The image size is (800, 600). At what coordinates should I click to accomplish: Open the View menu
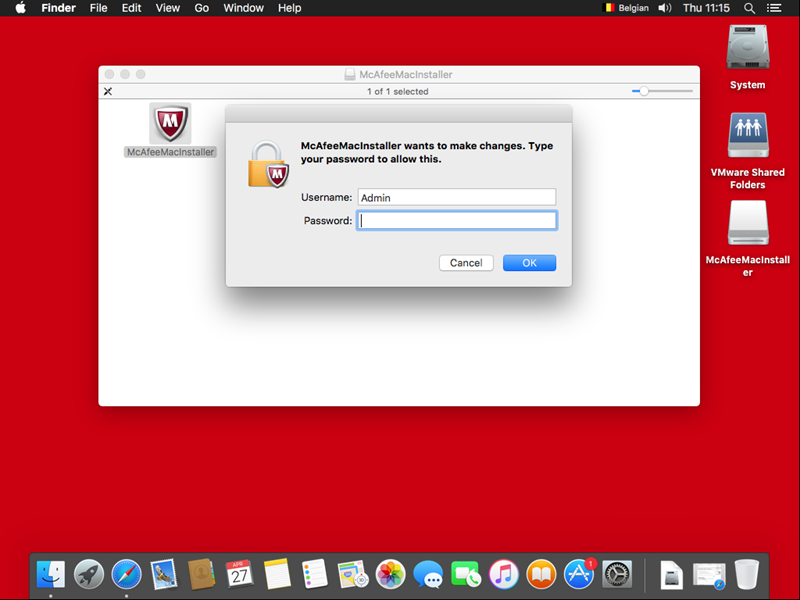point(168,8)
